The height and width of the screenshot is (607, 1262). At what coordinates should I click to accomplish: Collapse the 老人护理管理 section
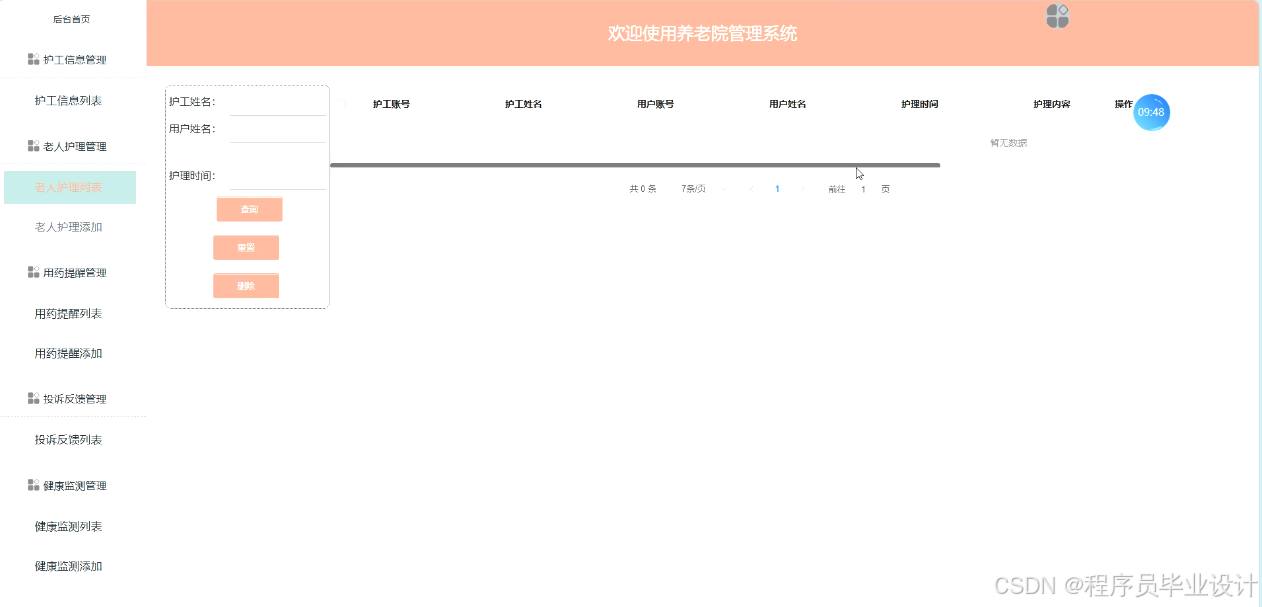tap(73, 146)
